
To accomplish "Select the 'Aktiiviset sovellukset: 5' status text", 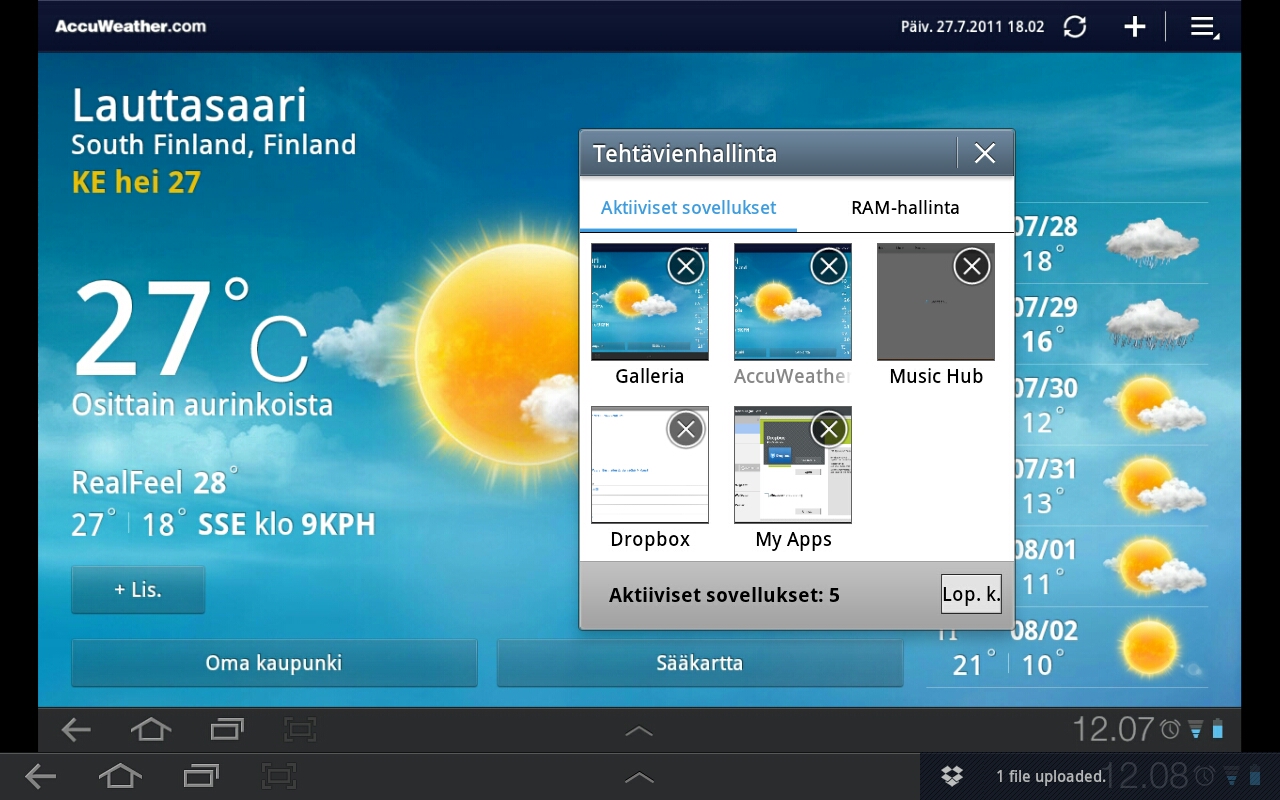I will coord(724,596).
